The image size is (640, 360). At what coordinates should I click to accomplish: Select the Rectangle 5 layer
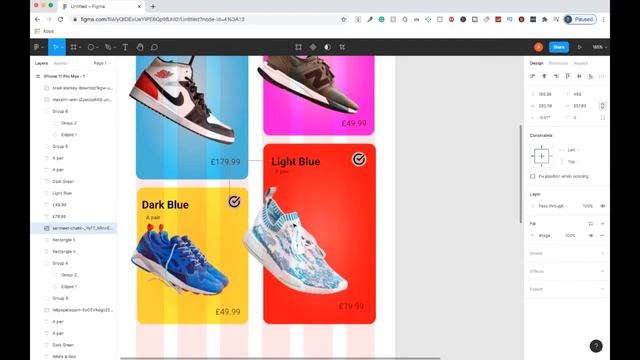tap(64, 240)
